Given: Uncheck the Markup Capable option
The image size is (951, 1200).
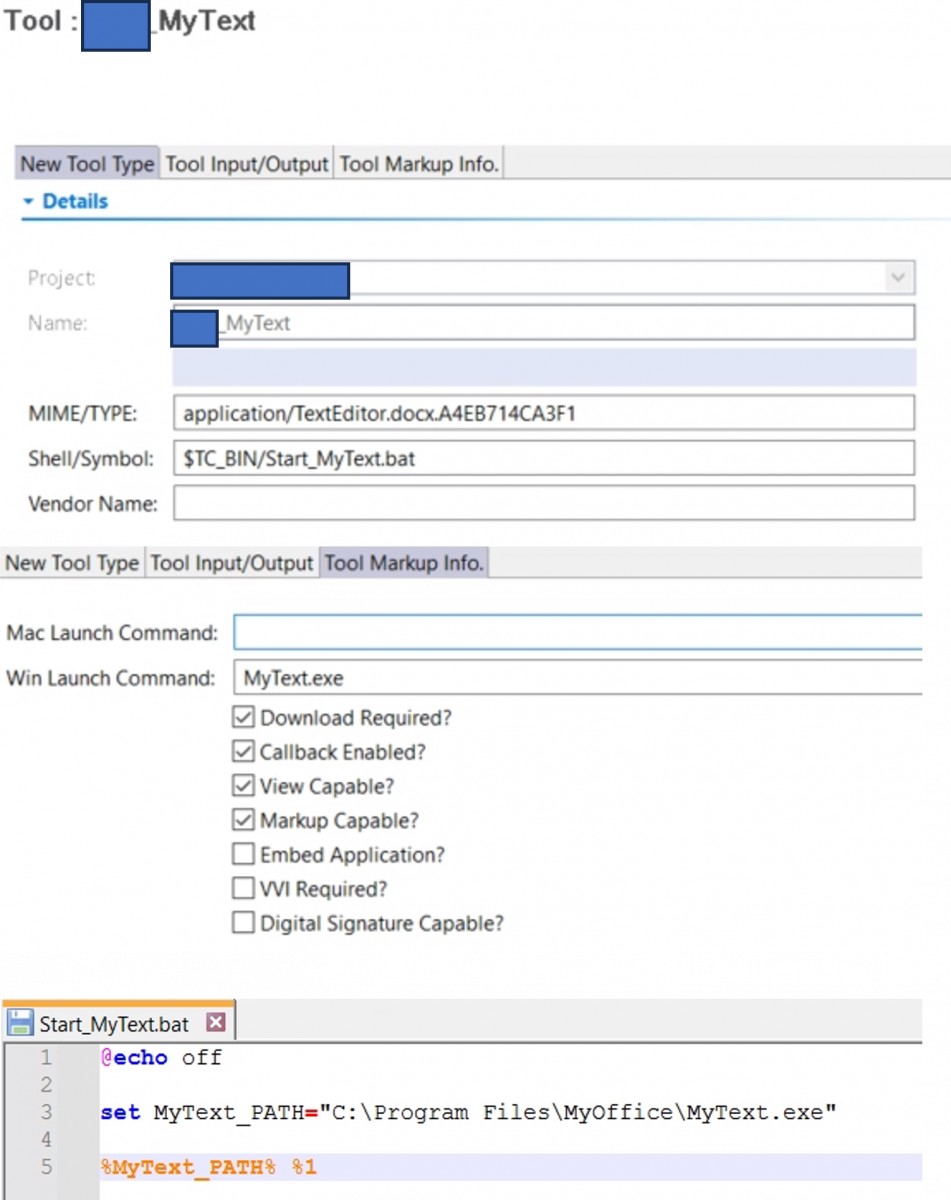Looking at the screenshot, I should click(x=243, y=821).
